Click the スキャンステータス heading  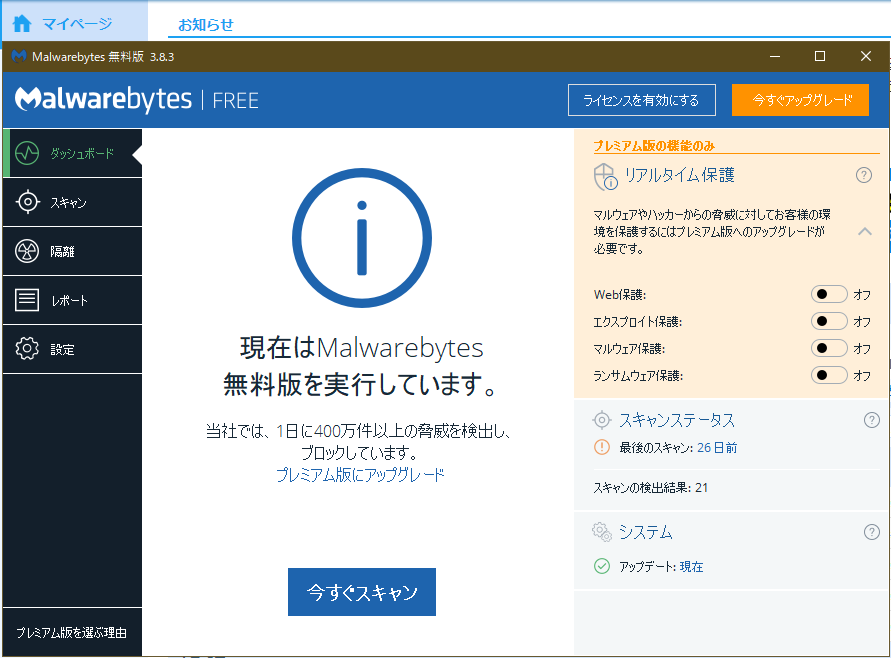677,420
